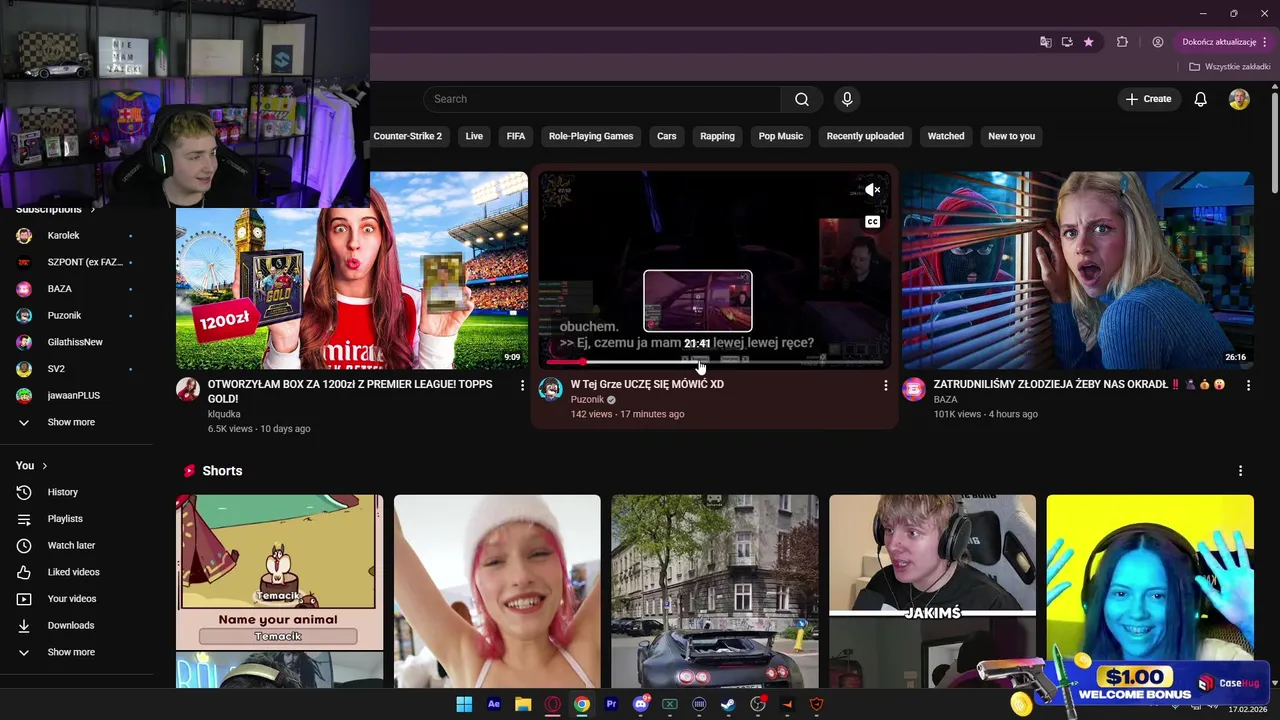Open File Explorer from taskbar
The height and width of the screenshot is (720, 1280).
click(523, 704)
